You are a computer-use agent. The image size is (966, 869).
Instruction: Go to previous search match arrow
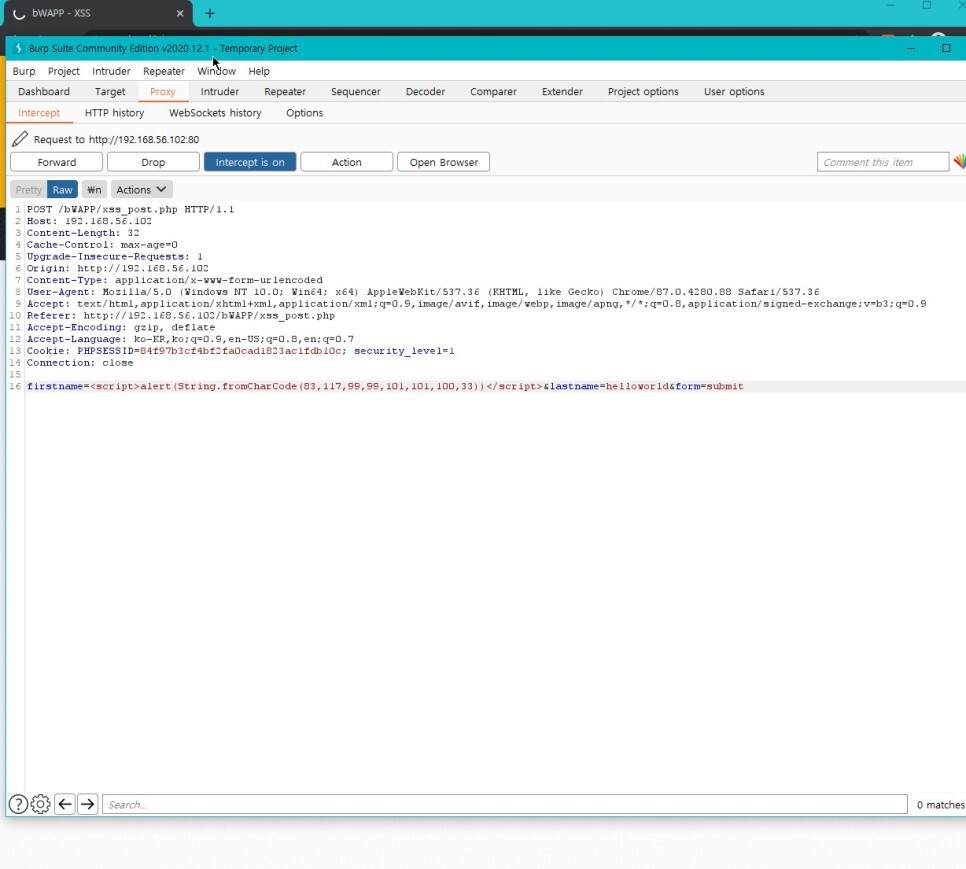pos(65,804)
